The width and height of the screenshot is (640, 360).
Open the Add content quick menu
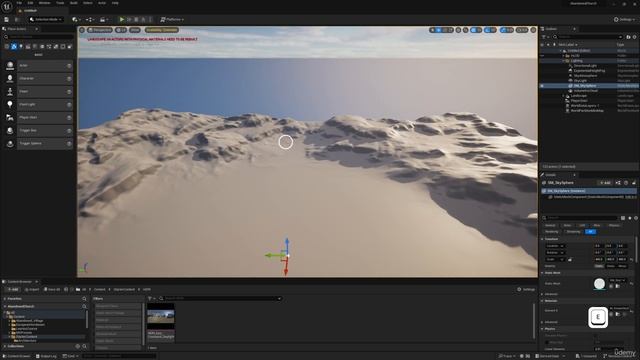point(75,19)
